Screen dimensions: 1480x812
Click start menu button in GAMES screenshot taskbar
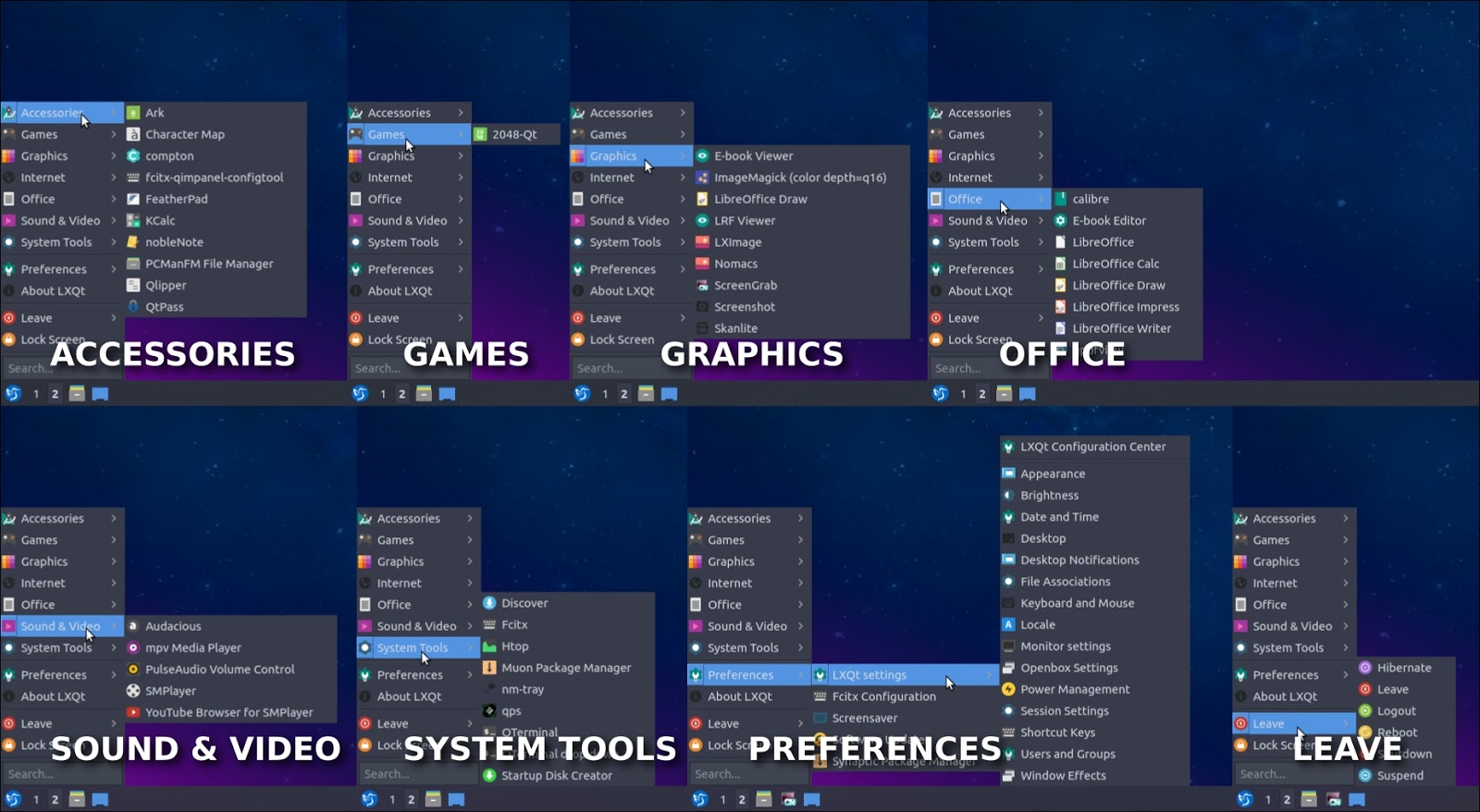point(360,394)
